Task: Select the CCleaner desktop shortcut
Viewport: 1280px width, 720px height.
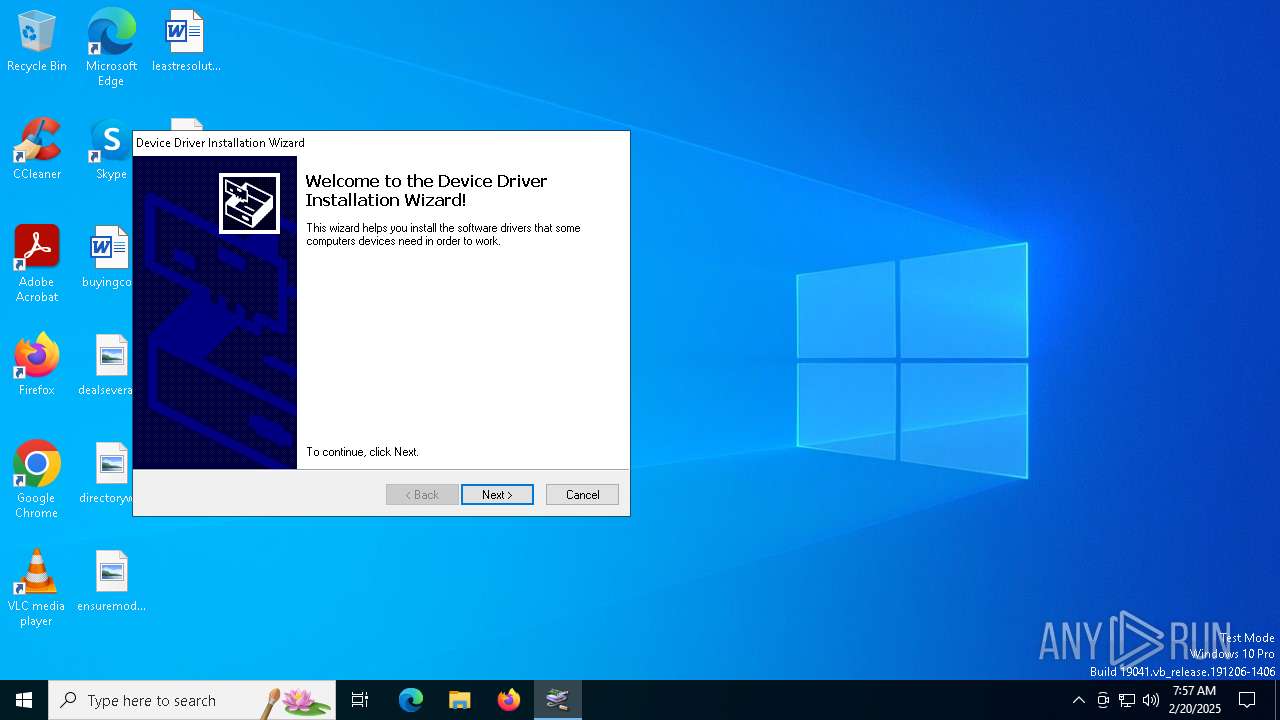Action: click(x=37, y=149)
